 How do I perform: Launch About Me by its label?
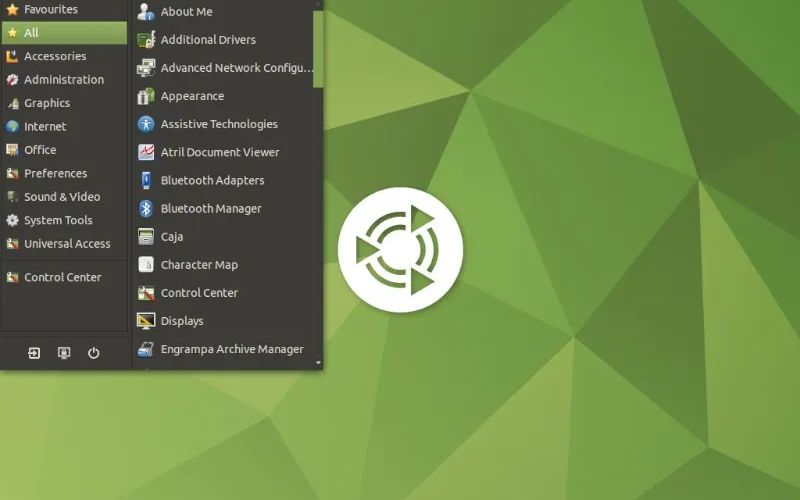(186, 11)
